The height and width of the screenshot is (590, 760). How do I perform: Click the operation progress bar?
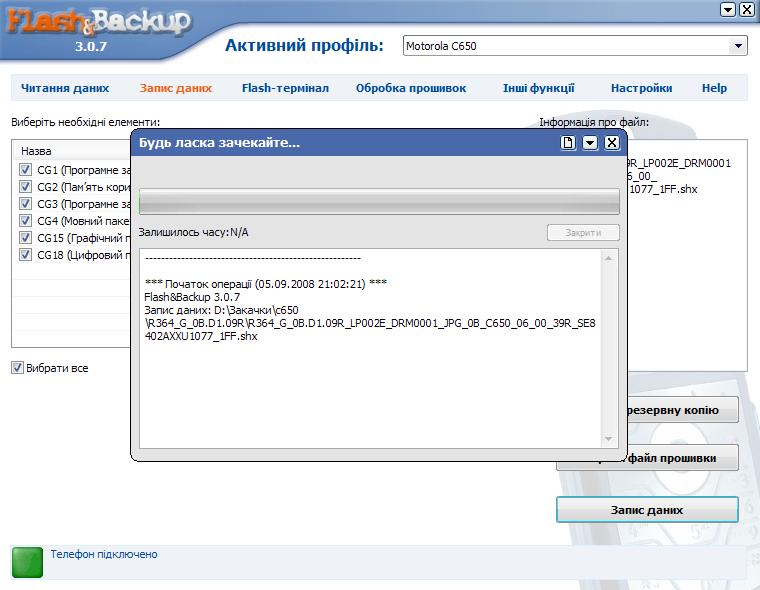click(379, 202)
